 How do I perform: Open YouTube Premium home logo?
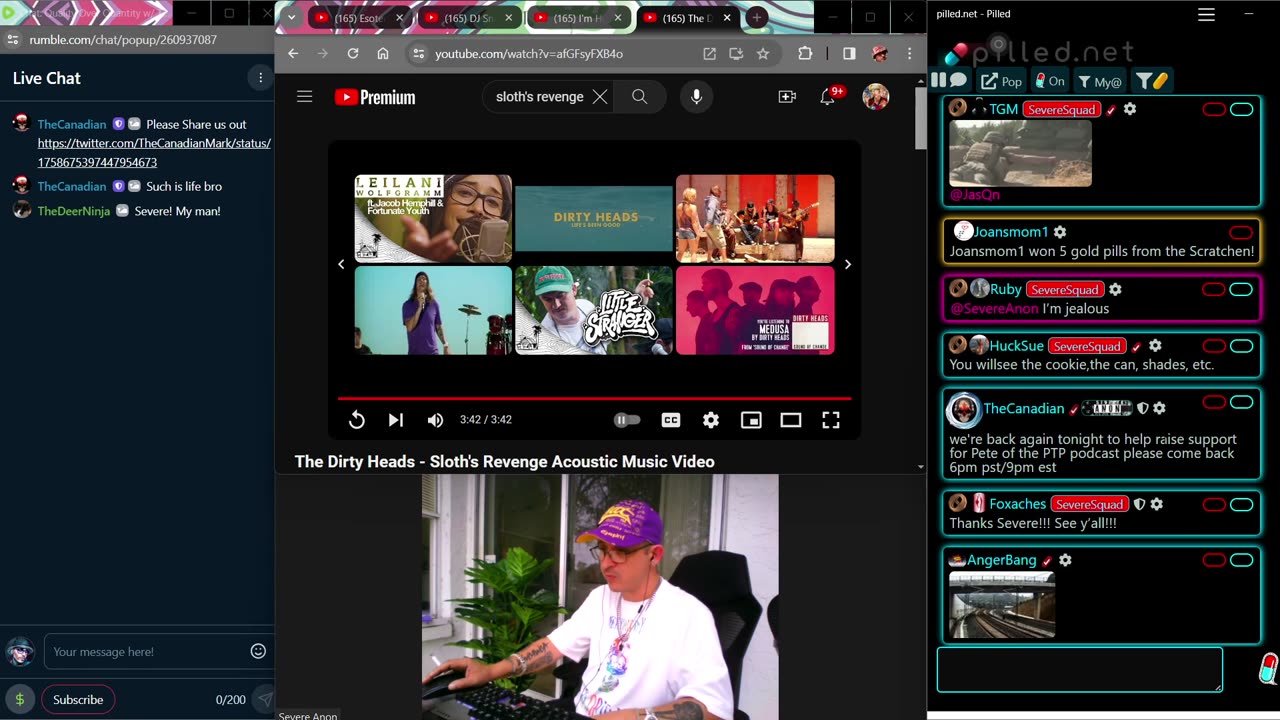375,97
